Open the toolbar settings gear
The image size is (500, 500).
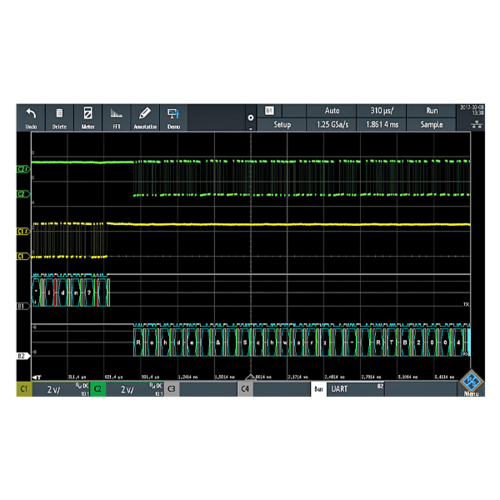[251, 118]
